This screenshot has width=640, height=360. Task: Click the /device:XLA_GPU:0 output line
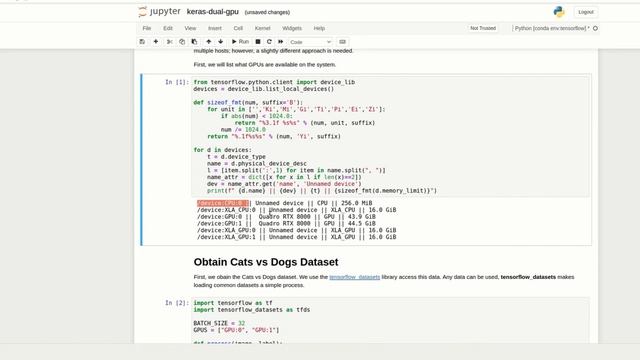point(296,230)
